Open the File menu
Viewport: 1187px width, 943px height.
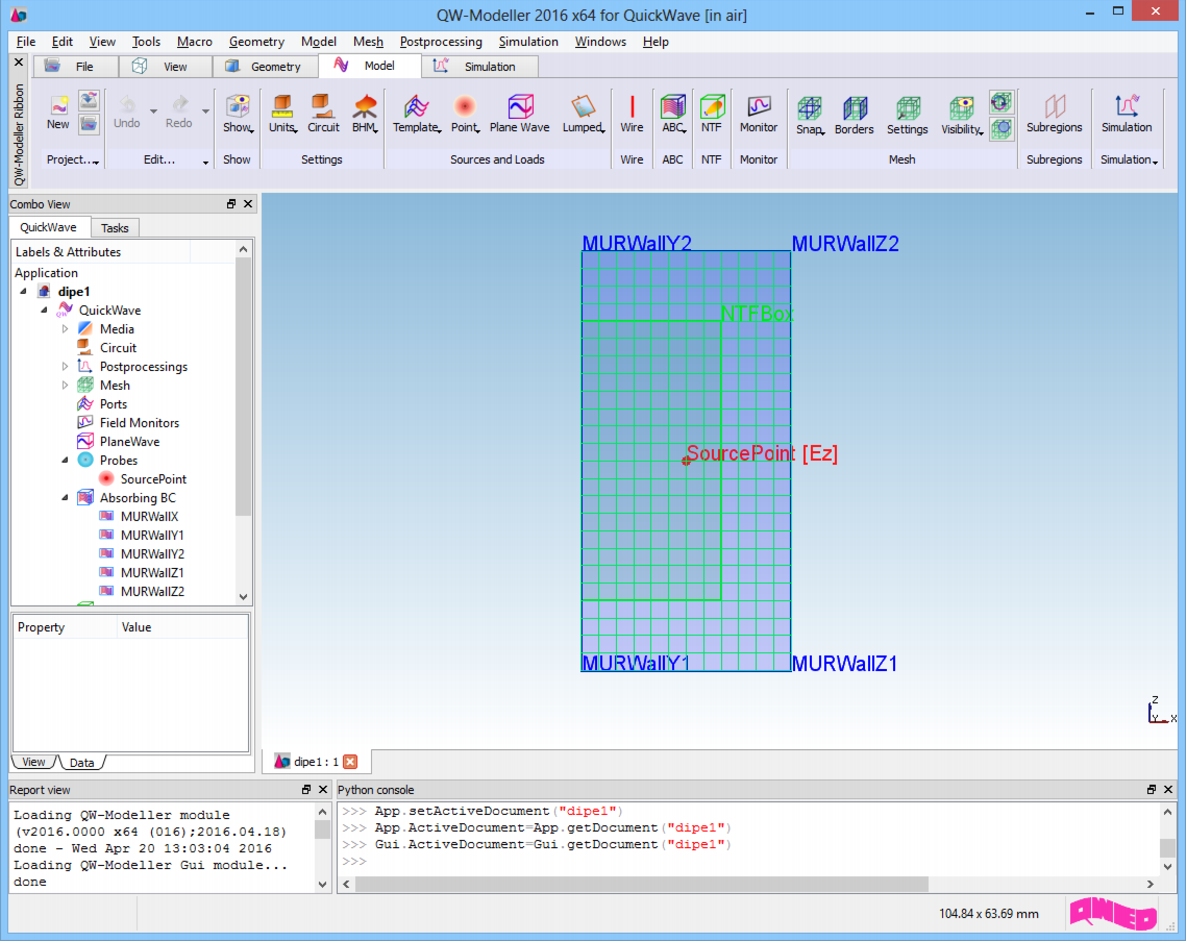26,42
